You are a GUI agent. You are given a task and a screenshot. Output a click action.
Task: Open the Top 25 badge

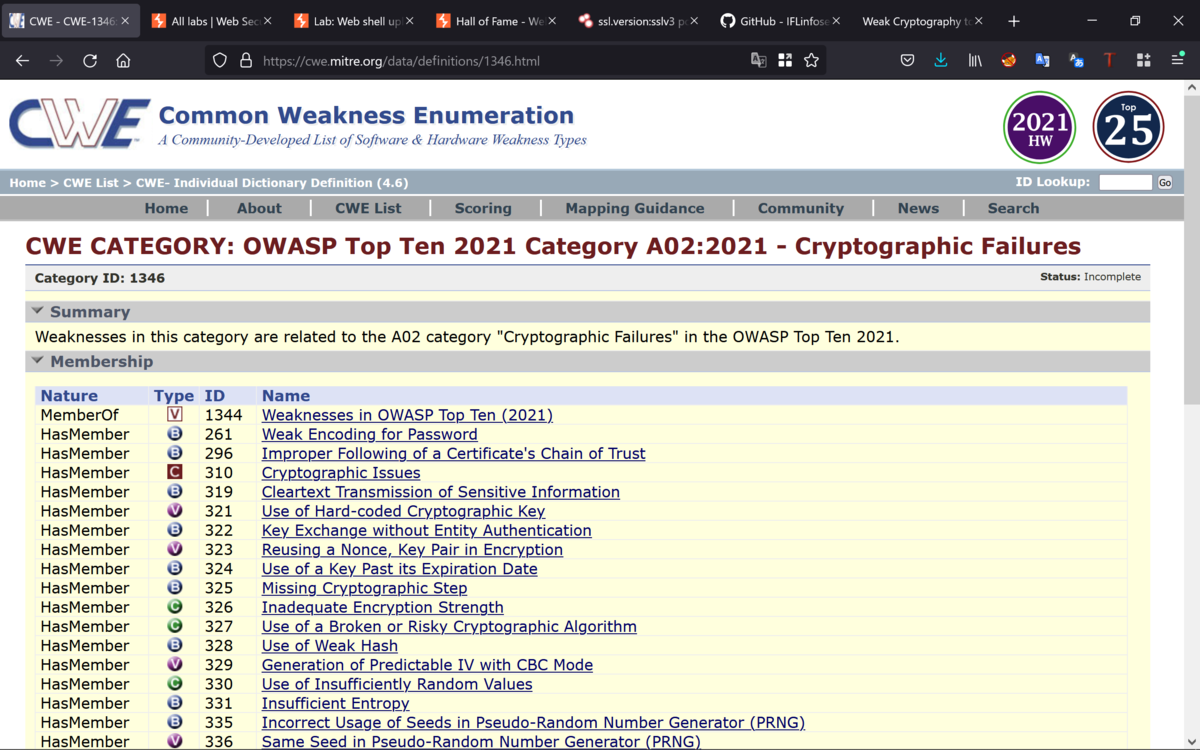coord(1128,127)
